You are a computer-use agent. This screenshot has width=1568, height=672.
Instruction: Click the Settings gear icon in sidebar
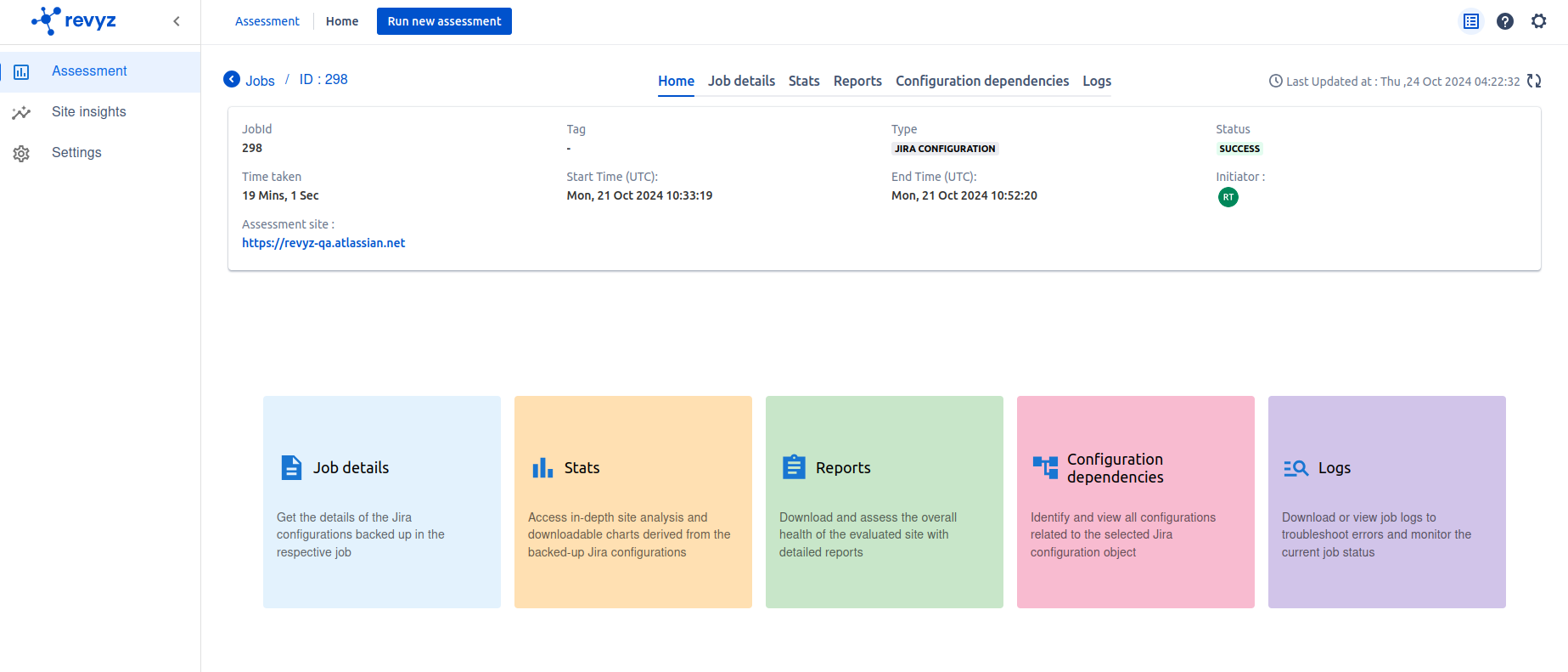coord(22,154)
